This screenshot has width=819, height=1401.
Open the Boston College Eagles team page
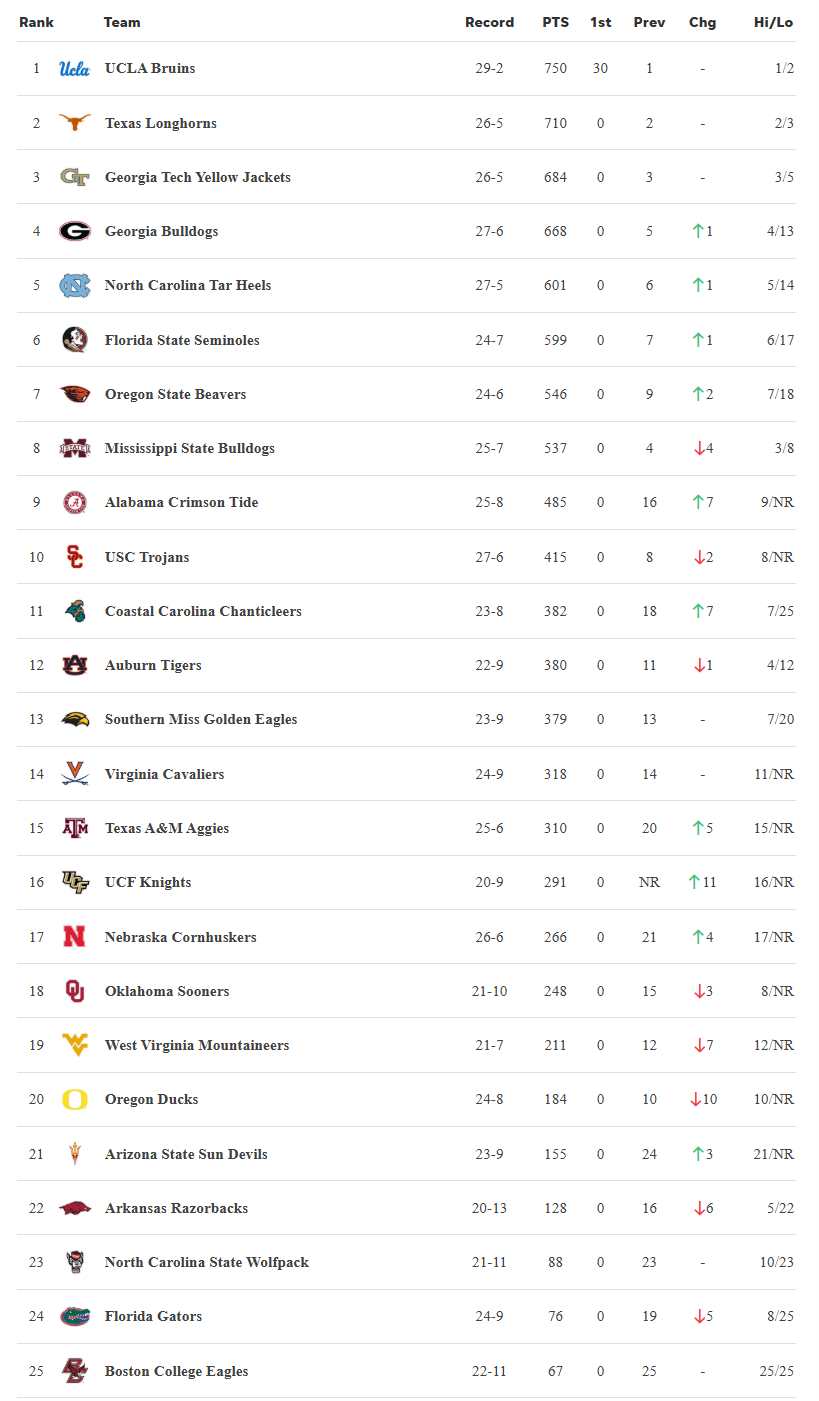(x=176, y=1371)
